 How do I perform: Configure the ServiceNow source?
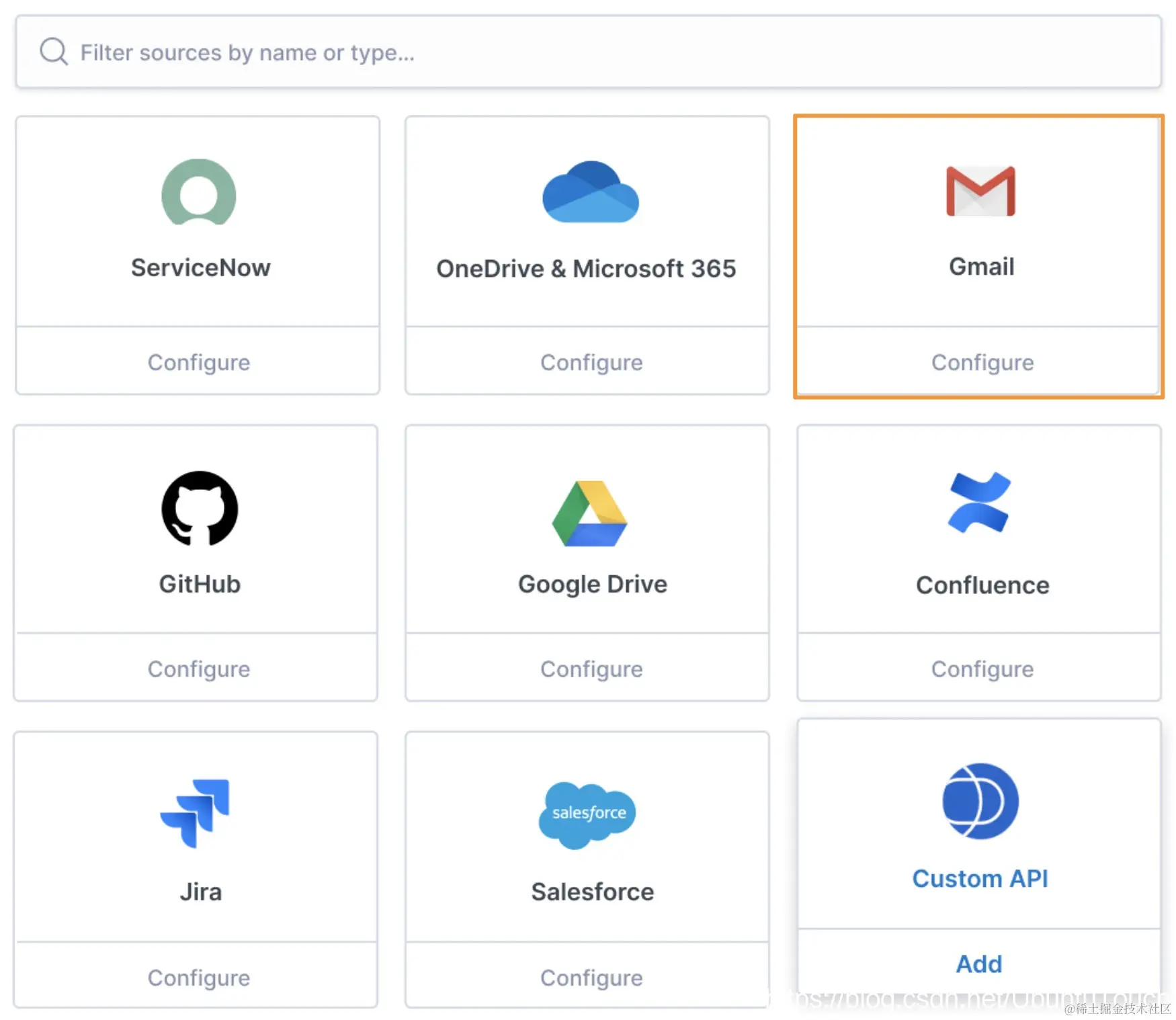pyautogui.click(x=198, y=362)
